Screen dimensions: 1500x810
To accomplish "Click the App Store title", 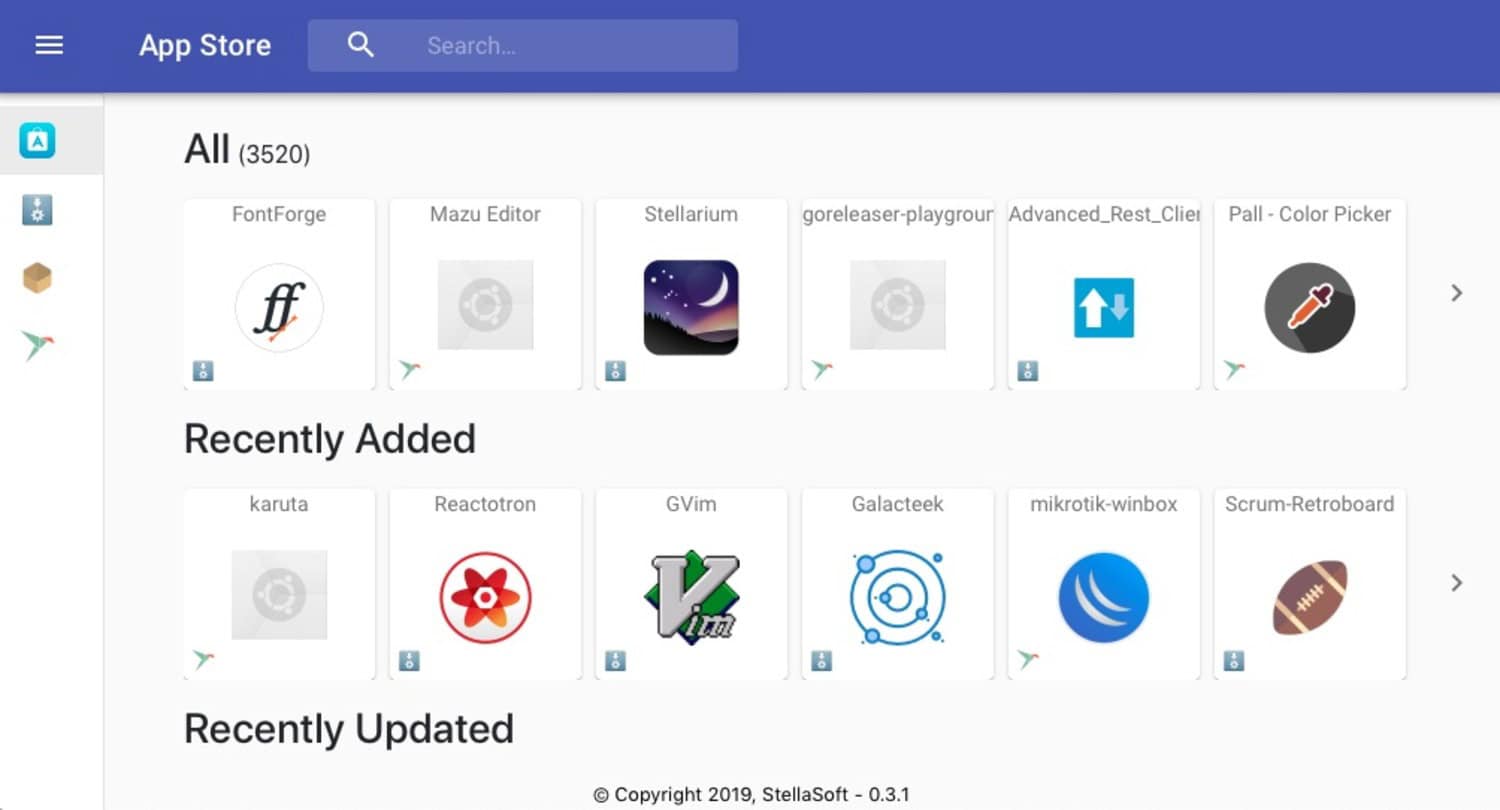I will point(205,45).
